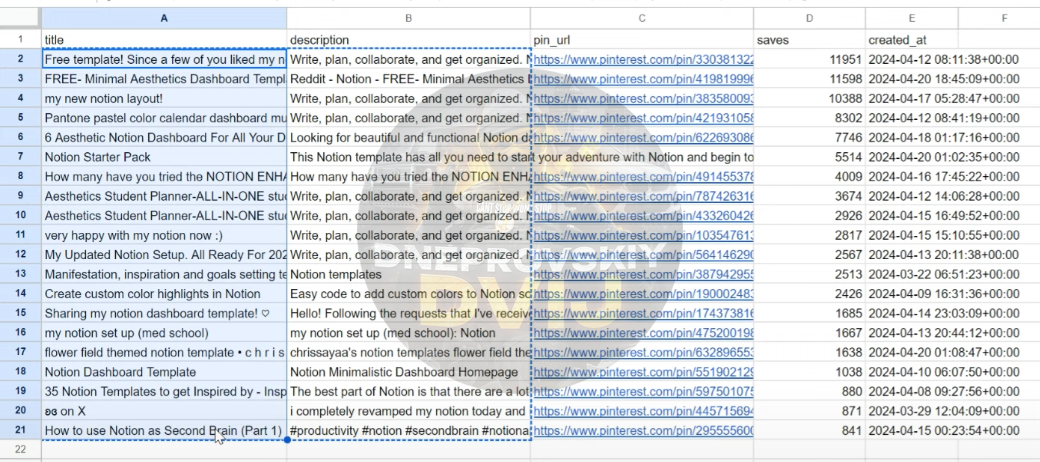Select date cell 2024-04-20 18:45:09+00:00
This screenshot has height=462, width=1040.
coord(943,79)
